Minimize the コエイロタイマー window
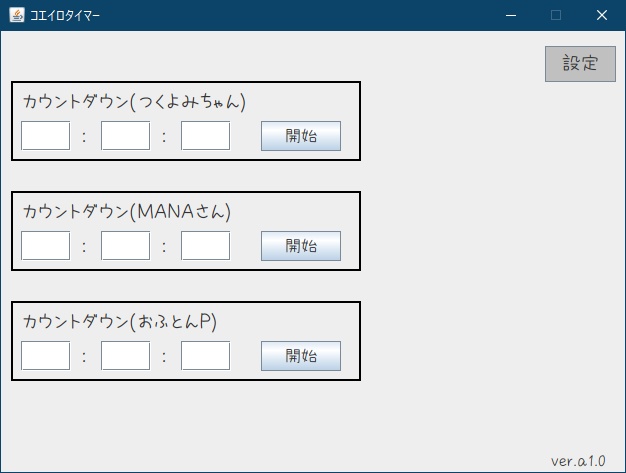The width and height of the screenshot is (626, 473). [511, 15]
